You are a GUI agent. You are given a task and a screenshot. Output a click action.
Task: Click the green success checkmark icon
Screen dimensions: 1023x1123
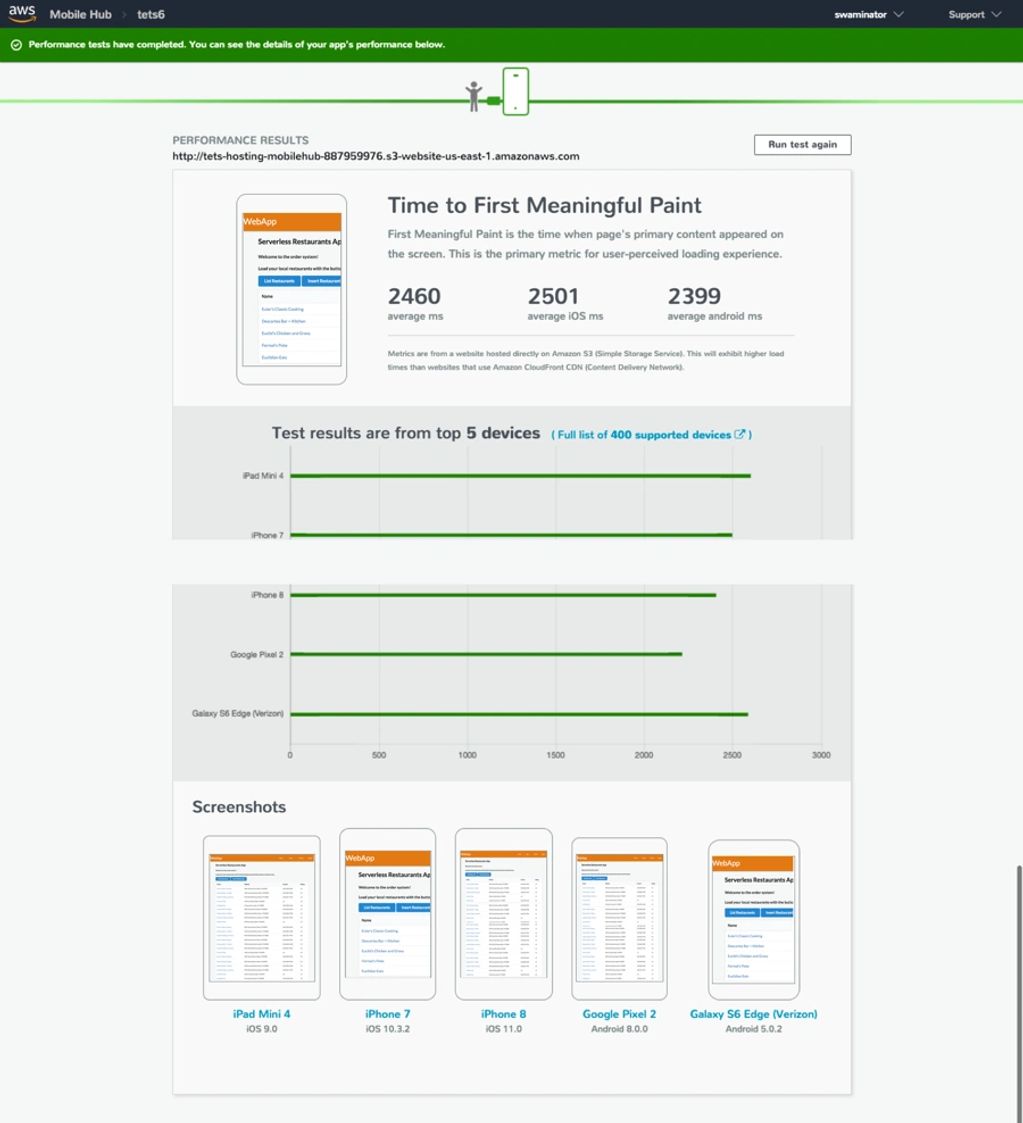pyautogui.click(x=16, y=45)
